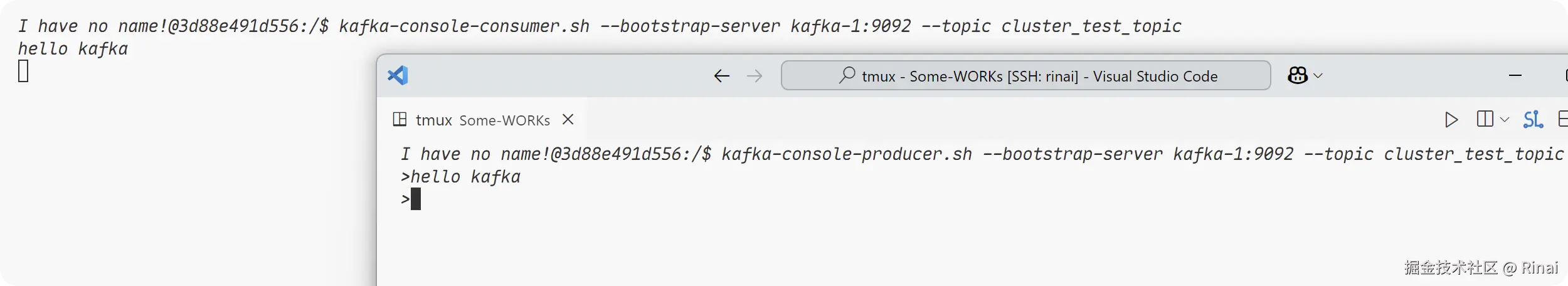Expand the split editor dropdown chevron
The image size is (1568, 286).
pos(1505,119)
